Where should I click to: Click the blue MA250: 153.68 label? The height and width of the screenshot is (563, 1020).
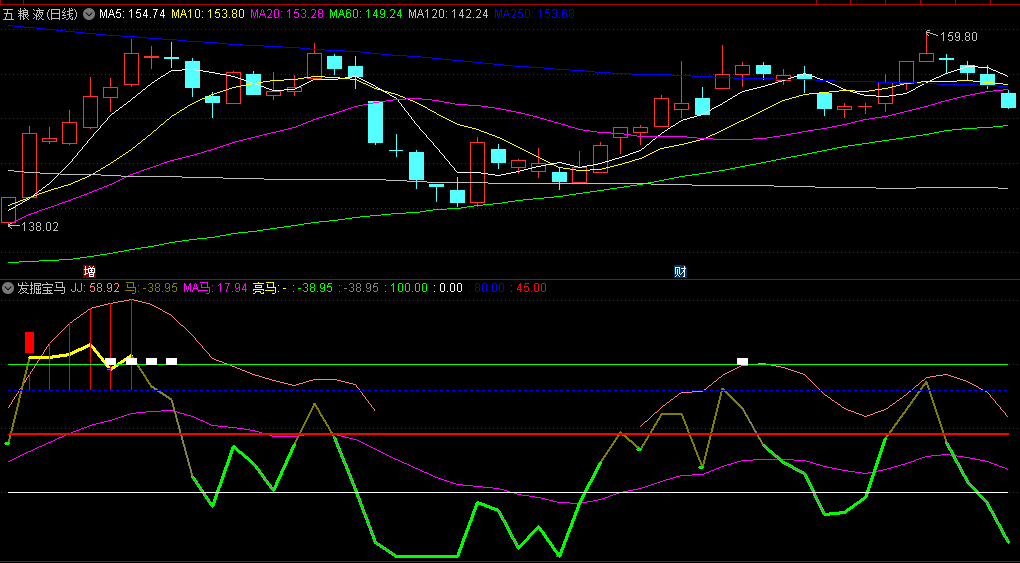point(535,14)
